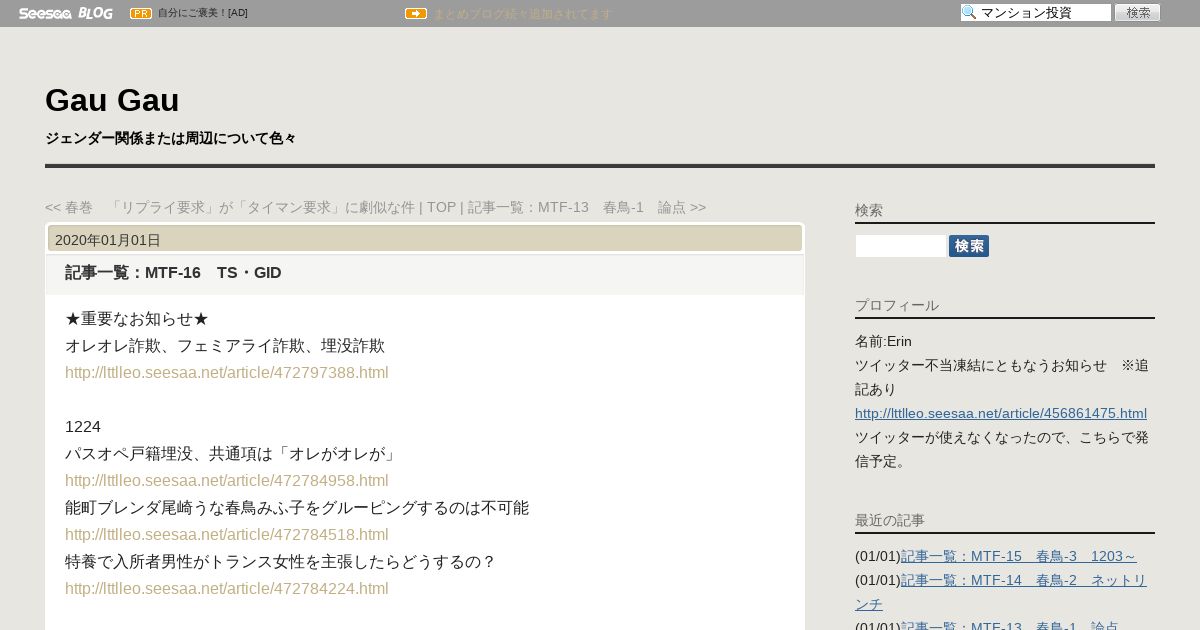Click text パスオペ戸籍埋没、共通項は「オレがオレが」

233,454
